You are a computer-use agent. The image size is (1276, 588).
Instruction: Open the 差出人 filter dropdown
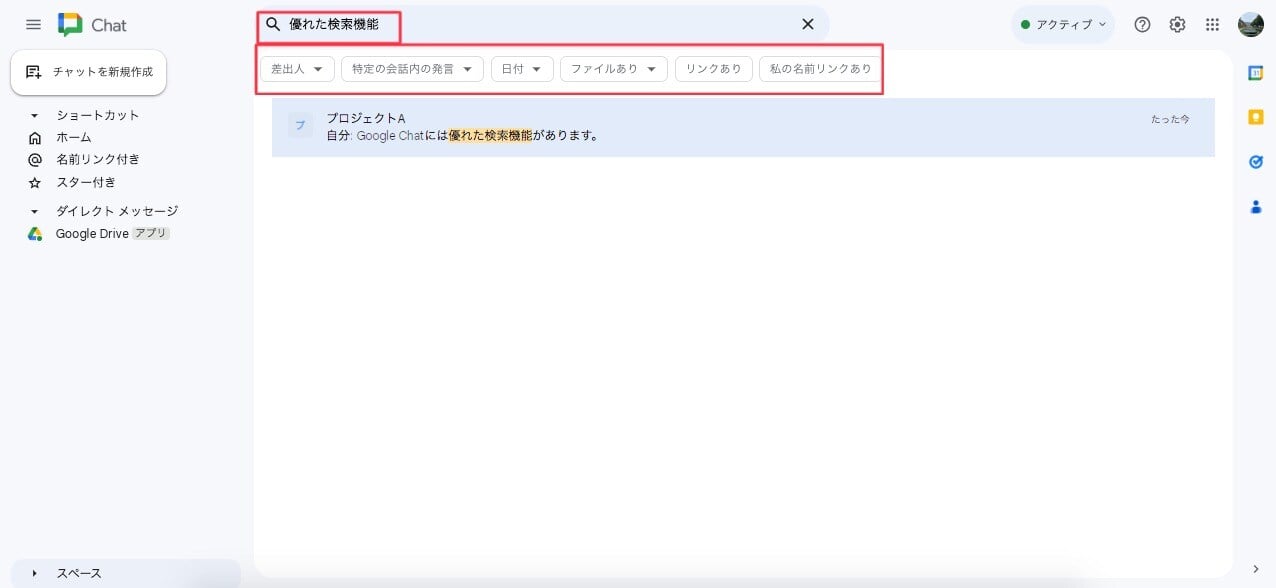(x=297, y=69)
